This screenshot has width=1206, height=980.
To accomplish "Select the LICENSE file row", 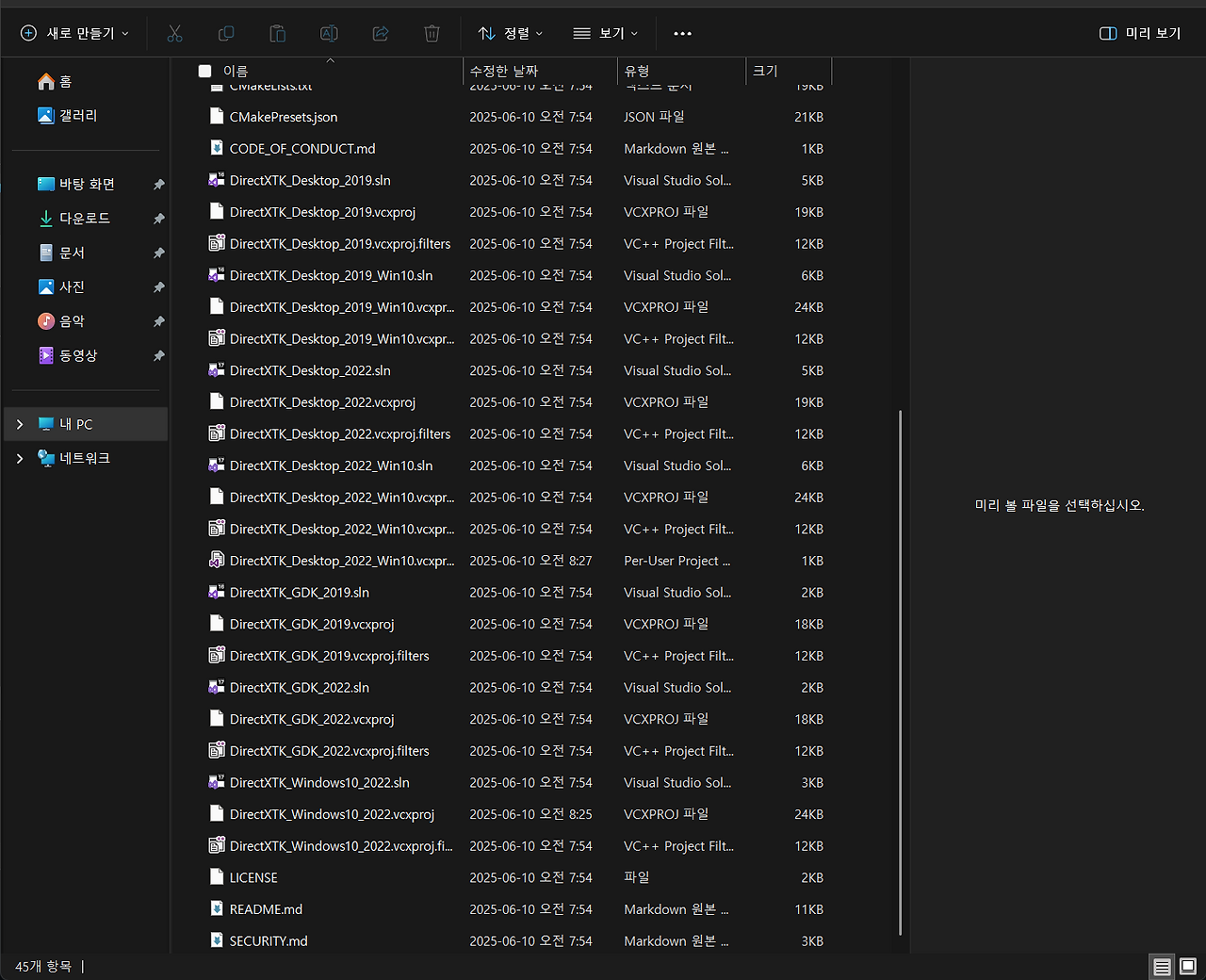I will point(515,877).
